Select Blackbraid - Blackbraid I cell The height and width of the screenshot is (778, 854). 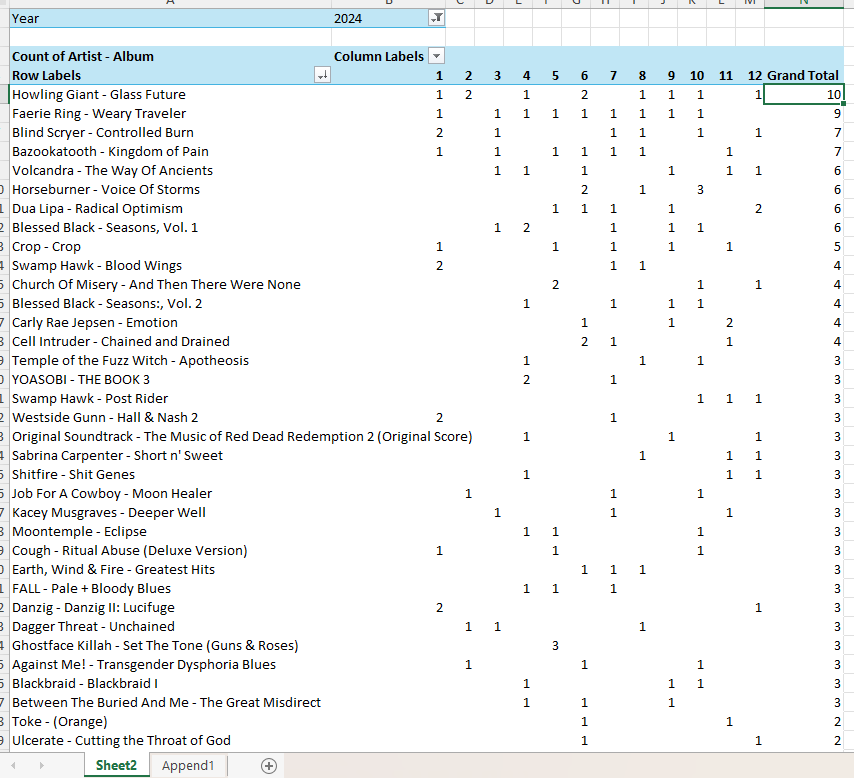pos(170,683)
